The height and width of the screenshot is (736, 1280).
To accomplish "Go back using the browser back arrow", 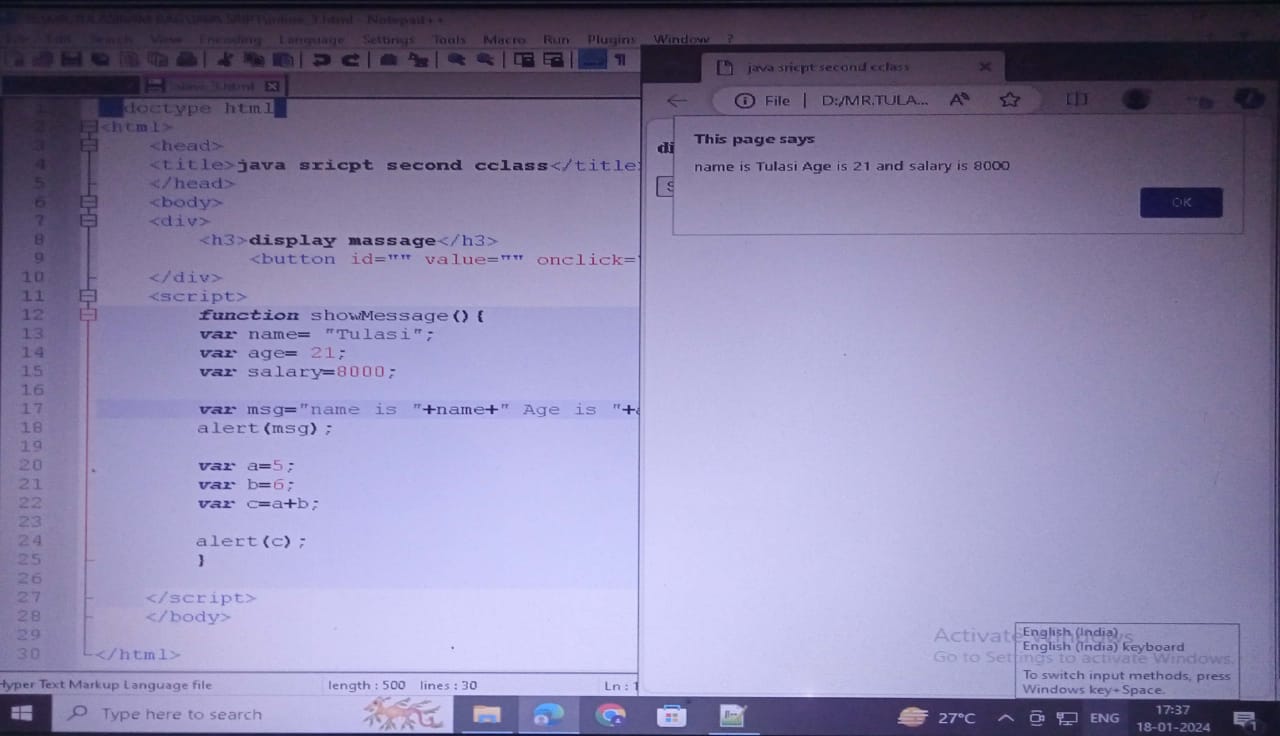I will 677,100.
